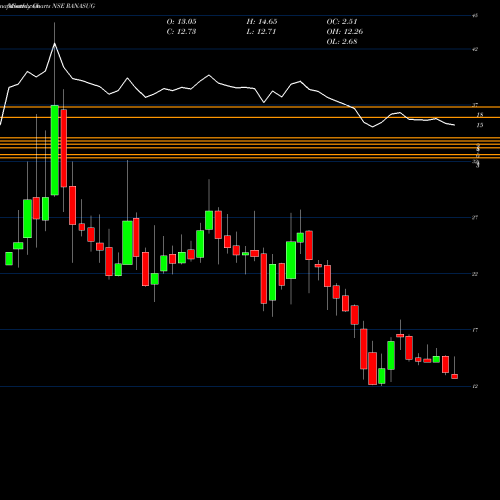Click the 18 indicator axis label
This screenshot has width=500, height=500.
pos(480,115)
